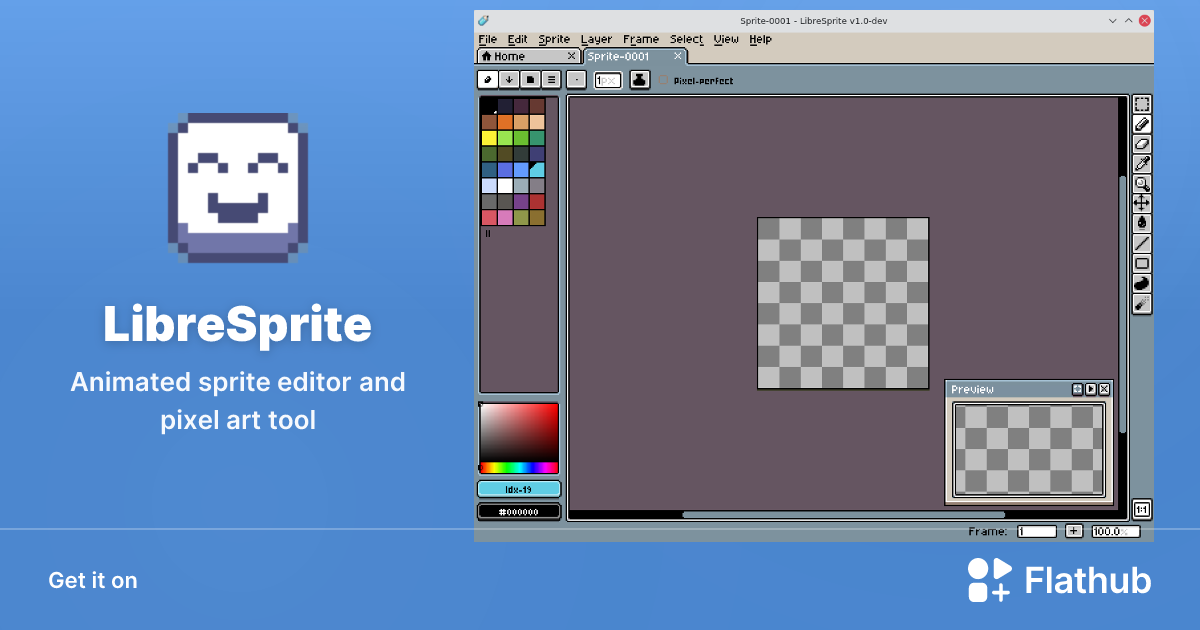The width and height of the screenshot is (1200, 630).
Task: Select the Line tool
Action: pos(1142,242)
